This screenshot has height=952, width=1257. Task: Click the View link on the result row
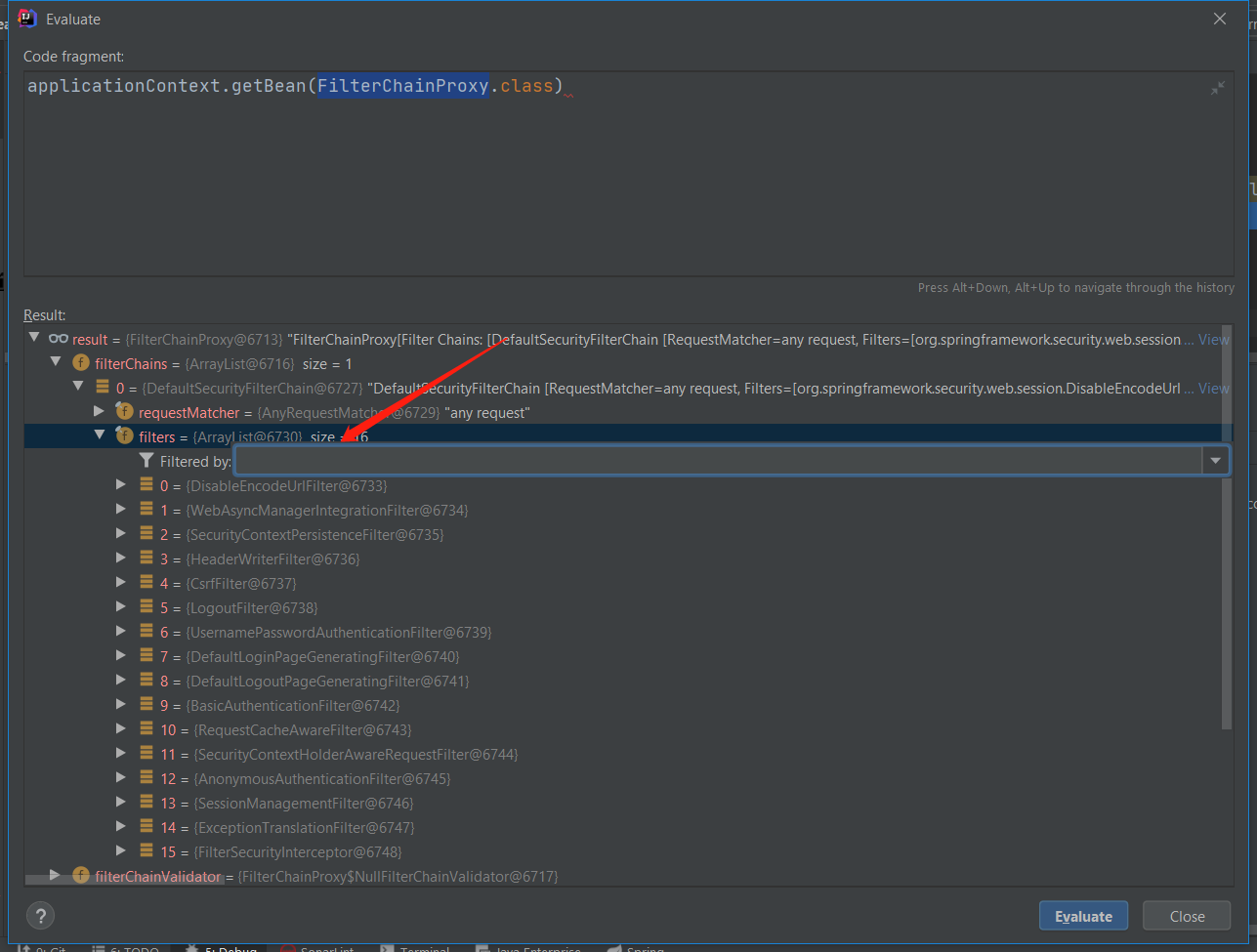point(1211,339)
